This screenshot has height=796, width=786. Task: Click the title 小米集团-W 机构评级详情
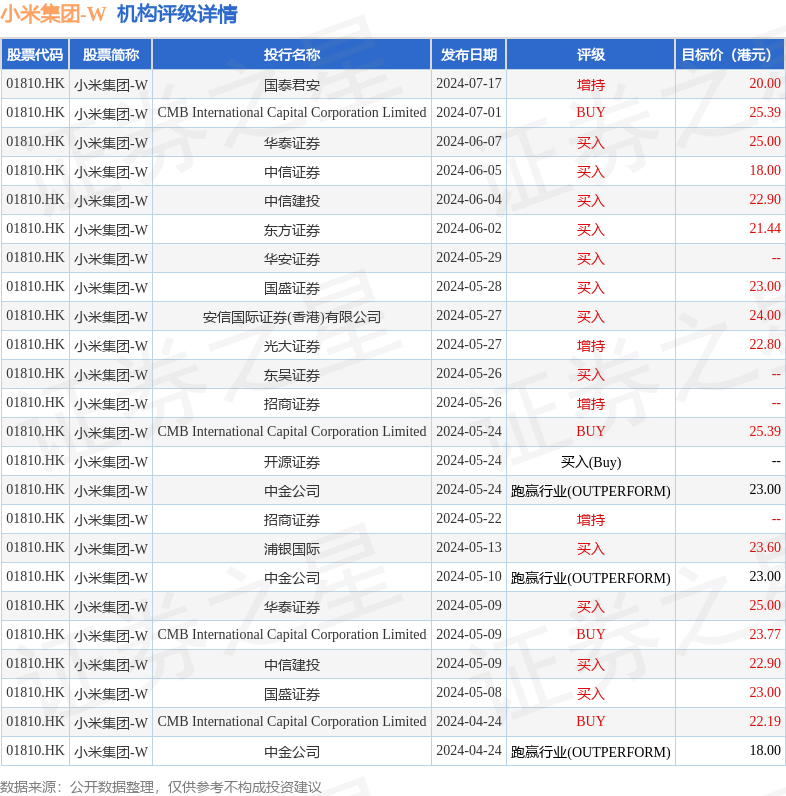(x=119, y=14)
